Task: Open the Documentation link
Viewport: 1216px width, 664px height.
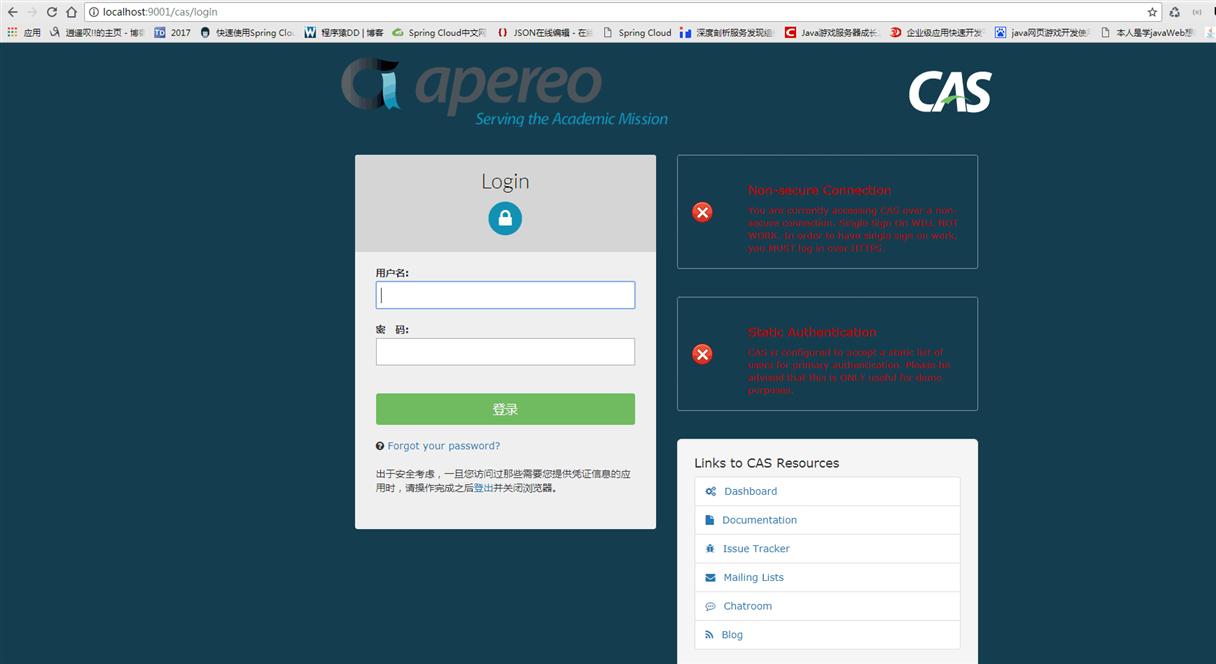Action: pos(759,520)
